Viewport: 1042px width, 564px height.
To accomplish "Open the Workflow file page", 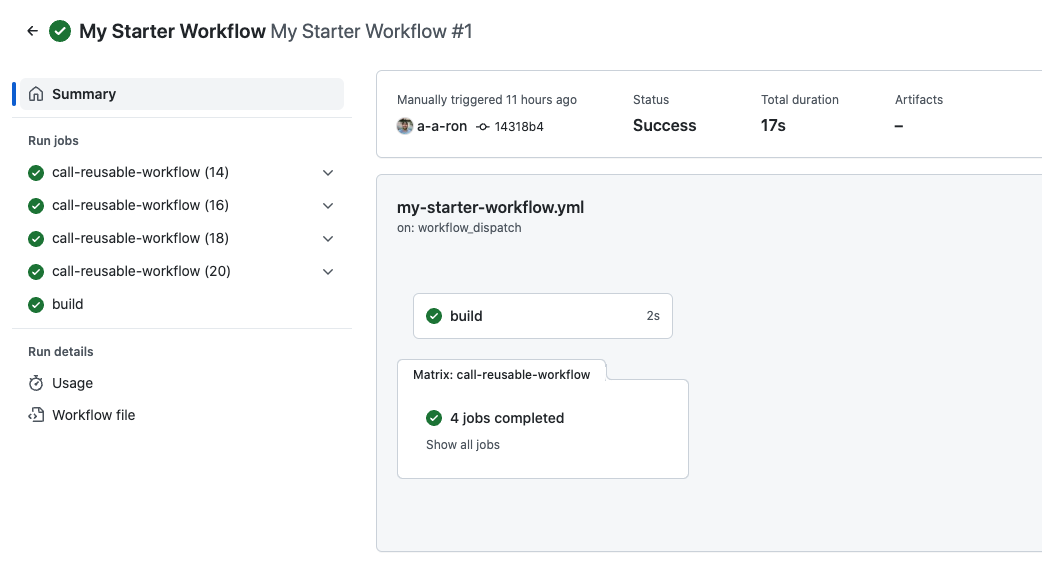I will click(94, 415).
